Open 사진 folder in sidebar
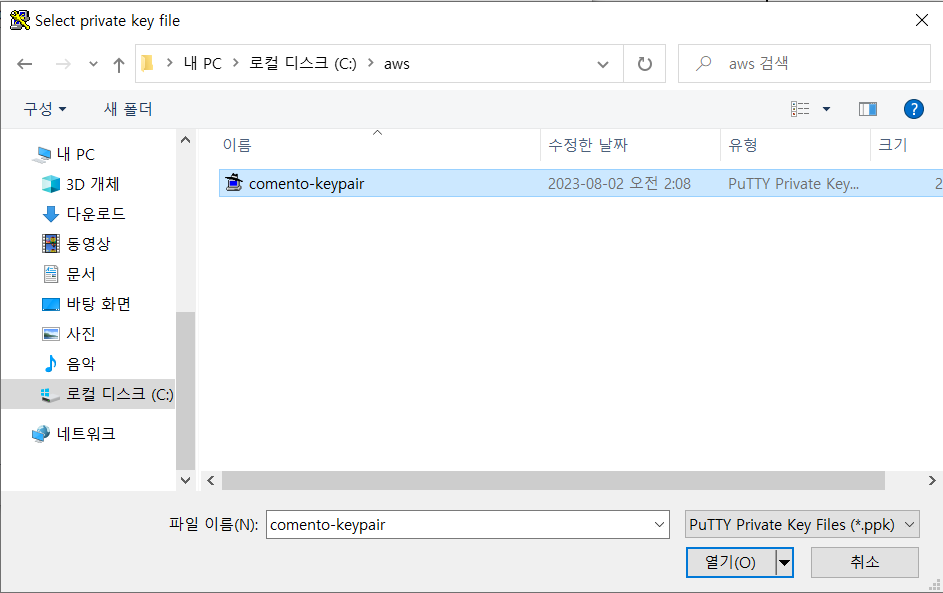943x593 pixels. pyautogui.click(x=81, y=334)
